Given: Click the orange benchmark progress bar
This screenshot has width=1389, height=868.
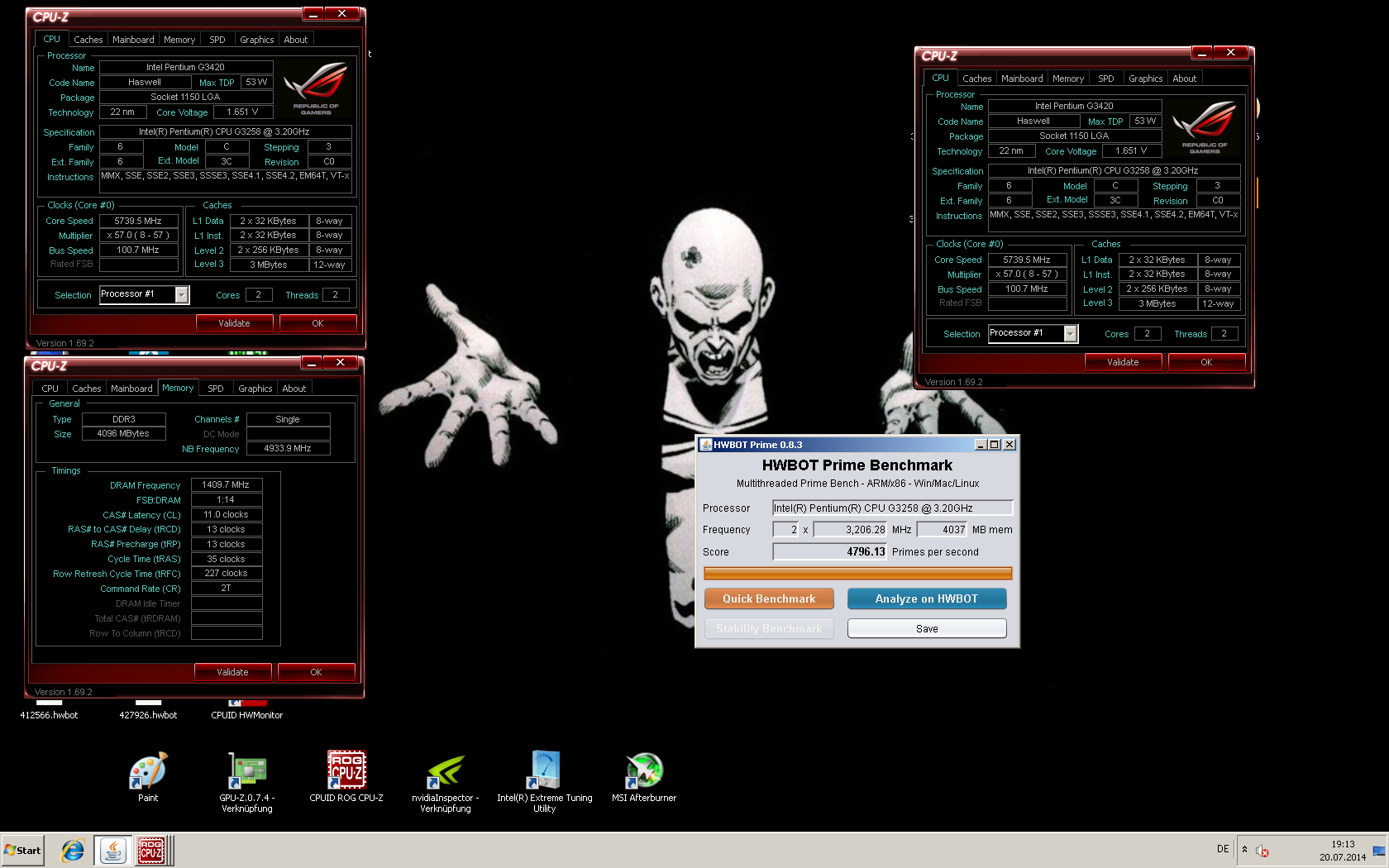Looking at the screenshot, I should click(x=857, y=573).
